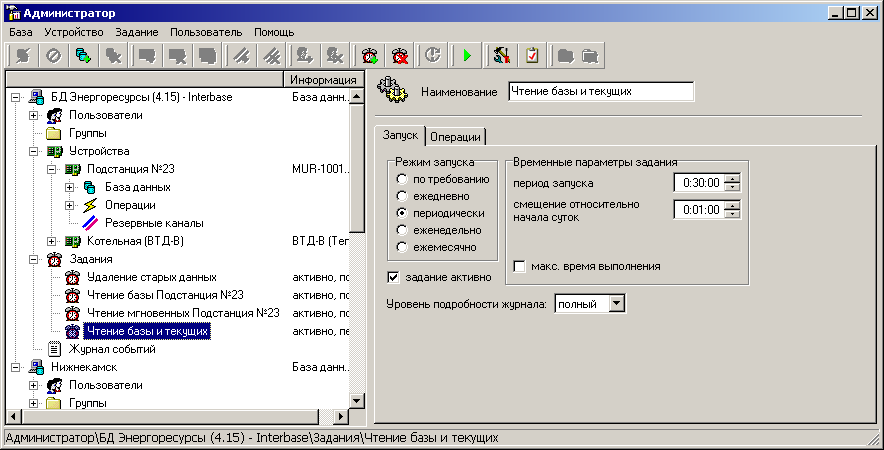Click the computer icon beside Нижнекамск
Screen dimensions: 884x450
(37, 367)
